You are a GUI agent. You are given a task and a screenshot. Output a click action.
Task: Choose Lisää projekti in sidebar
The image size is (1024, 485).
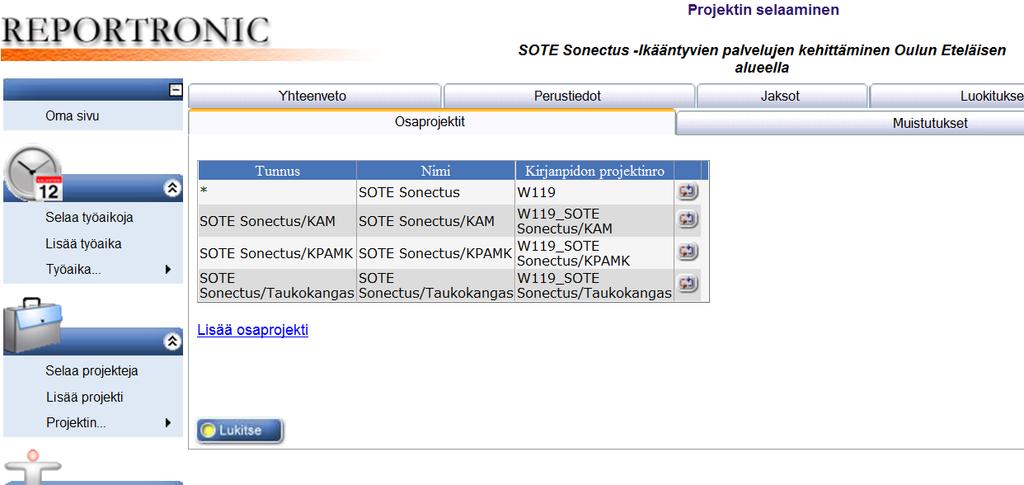coord(84,397)
